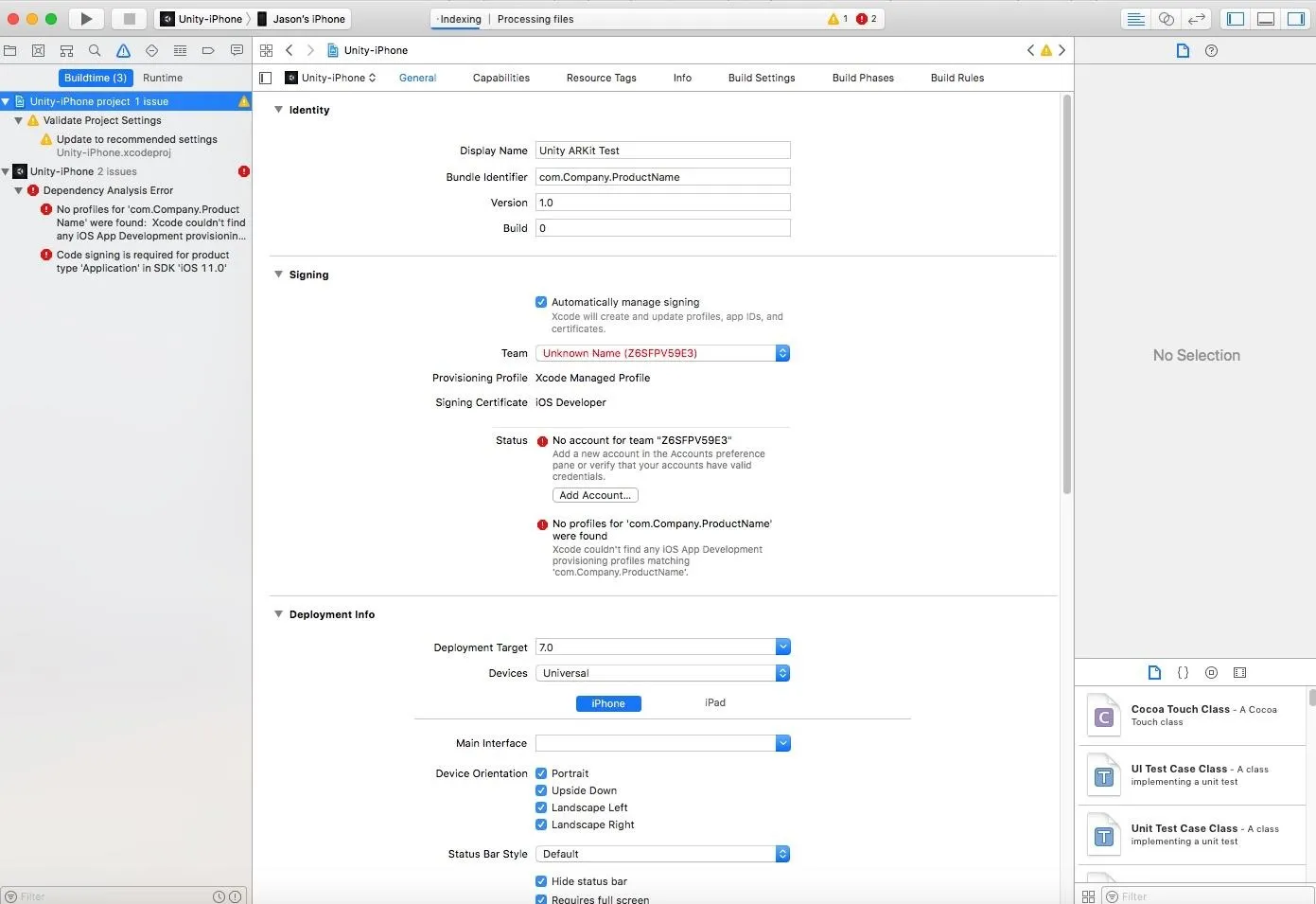The width and height of the screenshot is (1316, 904).
Task: Switch to the Resource Tags tab
Action: click(x=601, y=78)
